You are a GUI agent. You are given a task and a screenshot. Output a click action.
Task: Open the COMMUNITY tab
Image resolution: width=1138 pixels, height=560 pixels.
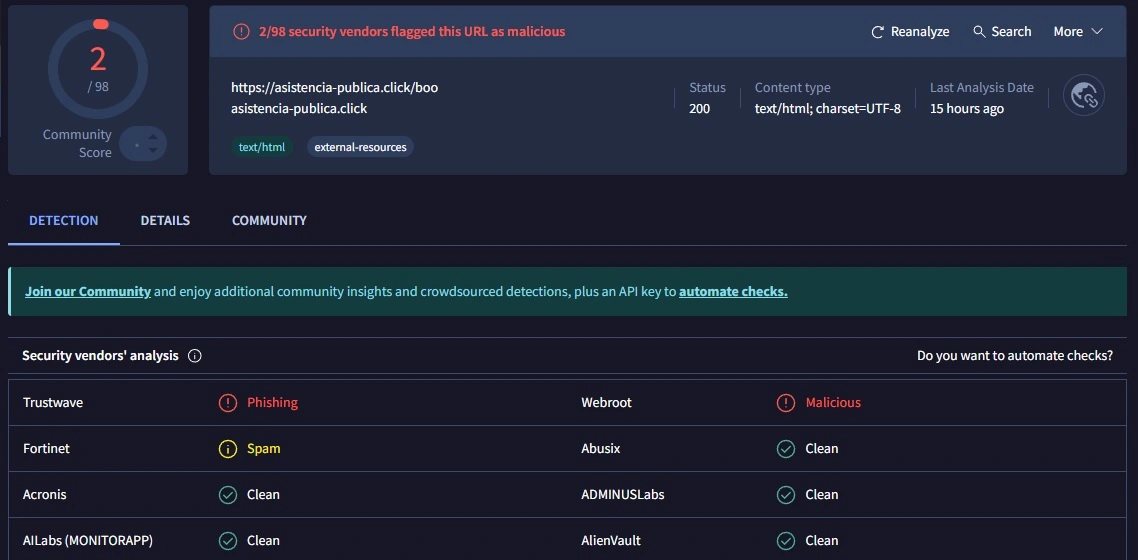[269, 220]
